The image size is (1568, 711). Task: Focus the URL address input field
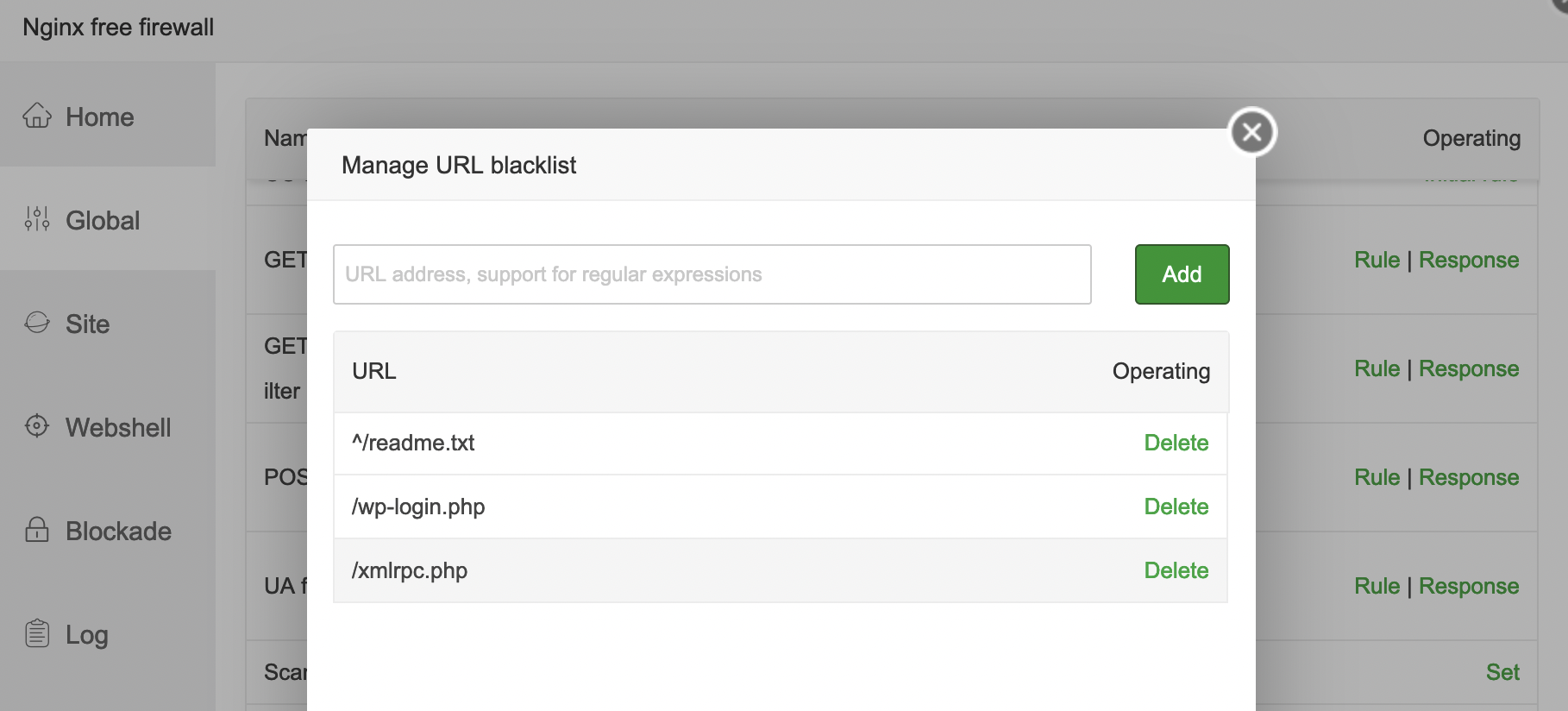[712, 274]
